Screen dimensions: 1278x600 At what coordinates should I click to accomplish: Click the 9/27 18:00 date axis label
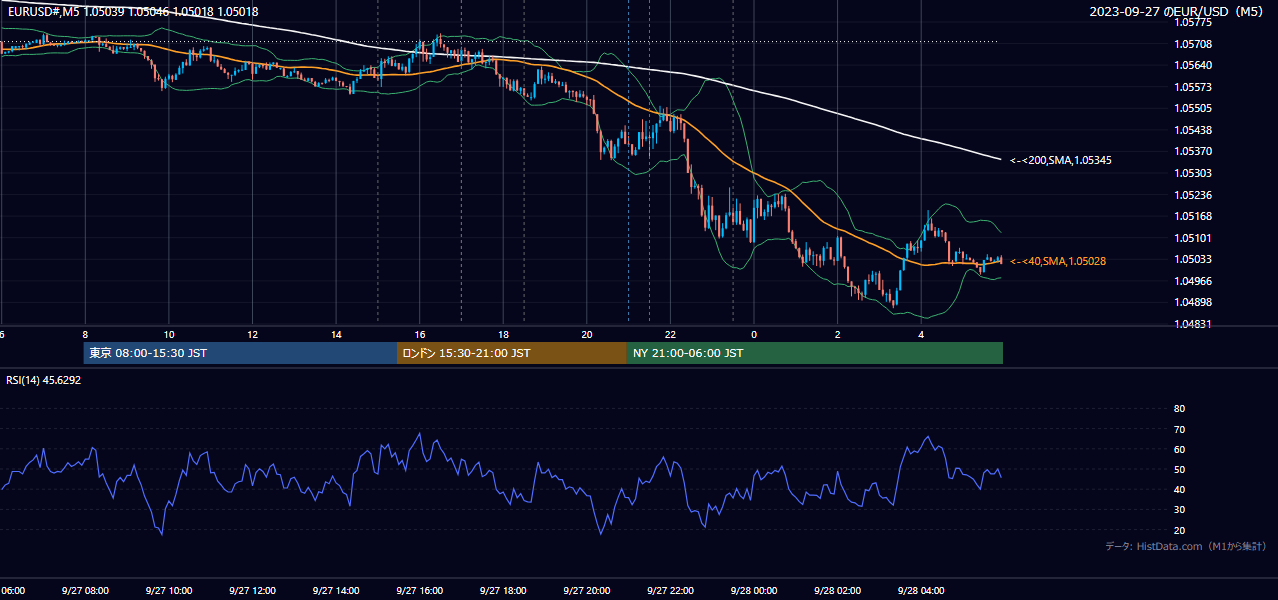503,590
